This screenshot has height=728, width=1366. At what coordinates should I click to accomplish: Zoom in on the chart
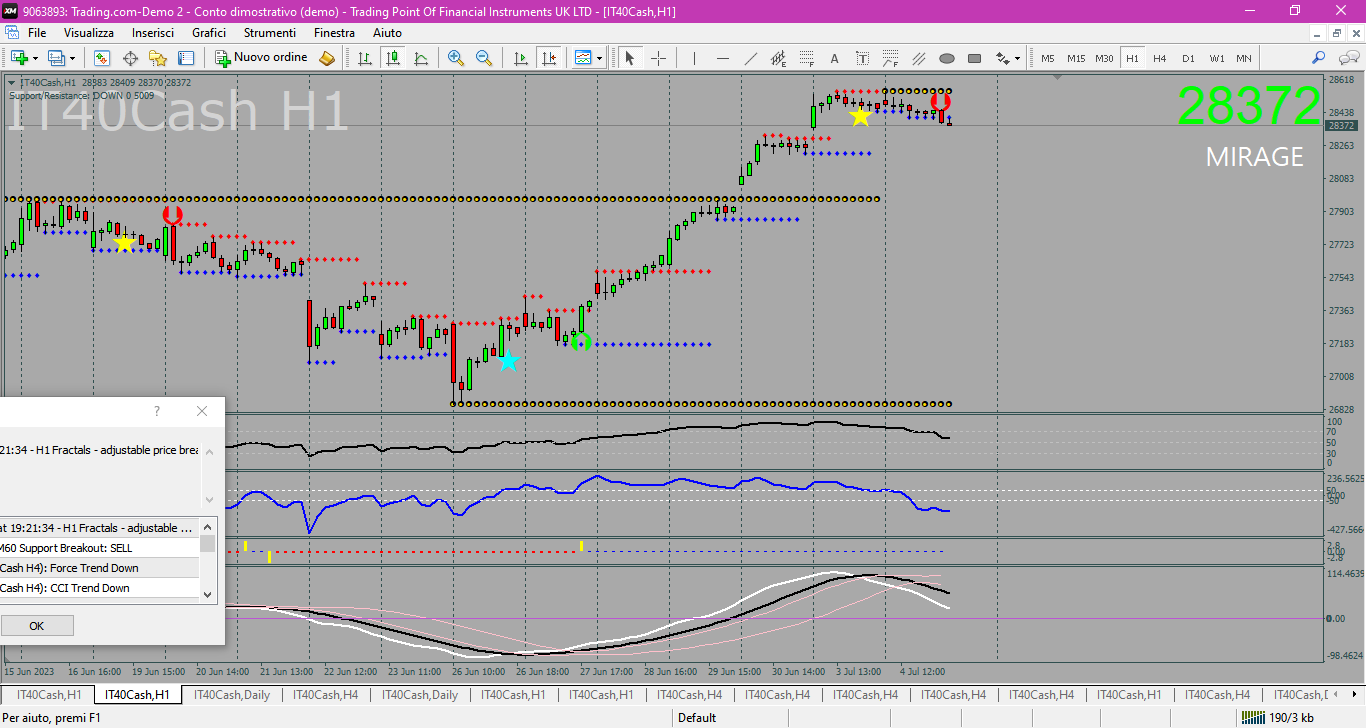[456, 58]
